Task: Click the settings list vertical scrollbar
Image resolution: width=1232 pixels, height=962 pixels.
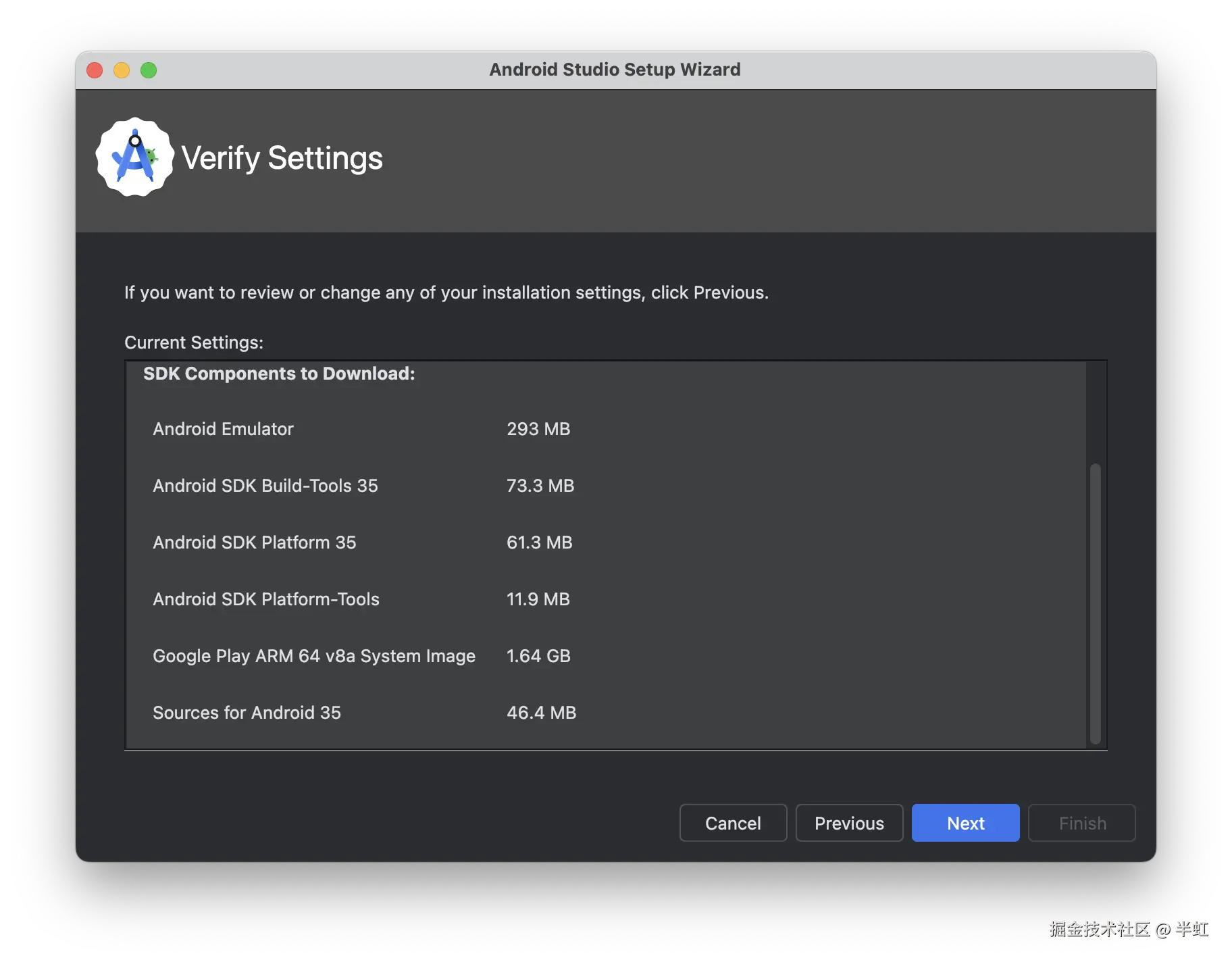Action: pyautogui.click(x=1096, y=603)
